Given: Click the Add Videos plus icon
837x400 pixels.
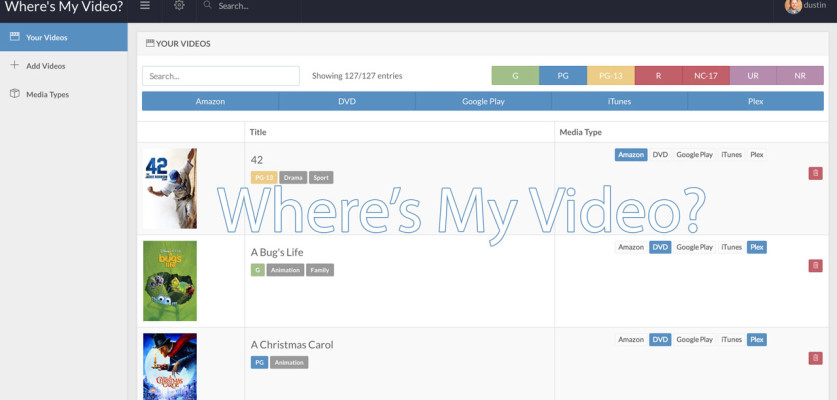Looking at the screenshot, I should [14, 65].
